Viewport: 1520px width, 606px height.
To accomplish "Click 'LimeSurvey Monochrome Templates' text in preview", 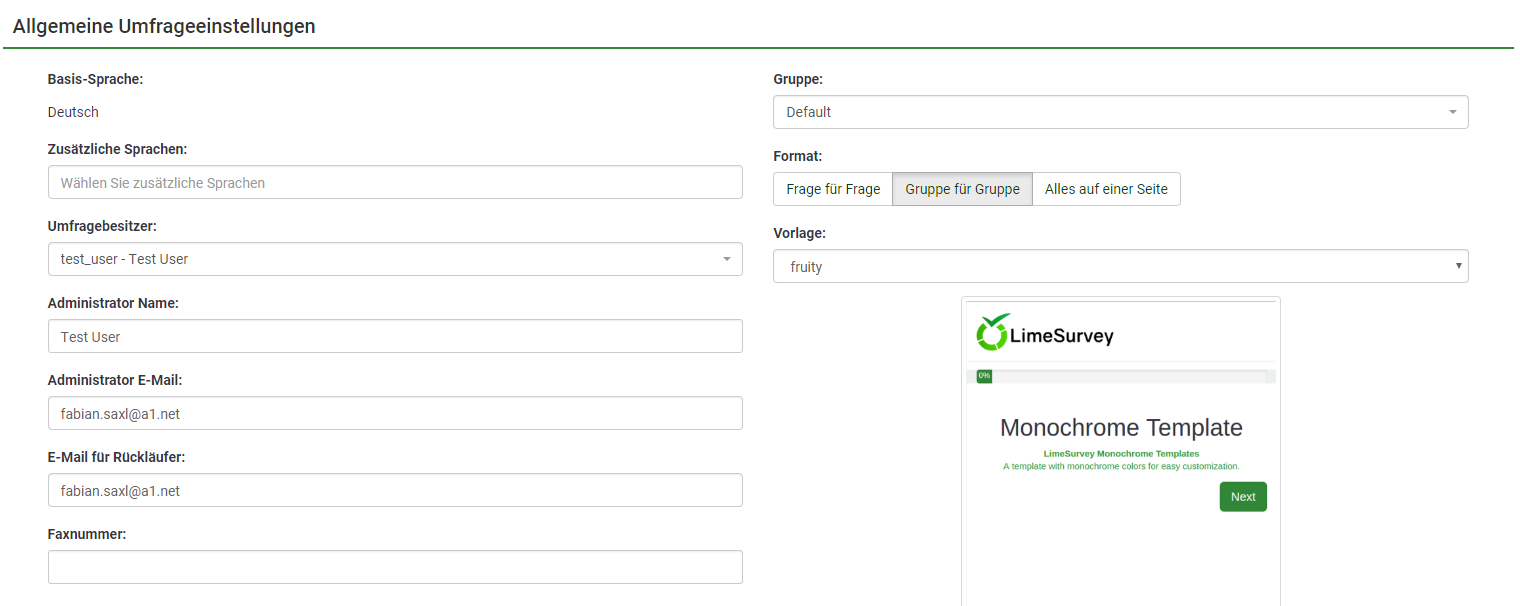I will click(1121, 454).
